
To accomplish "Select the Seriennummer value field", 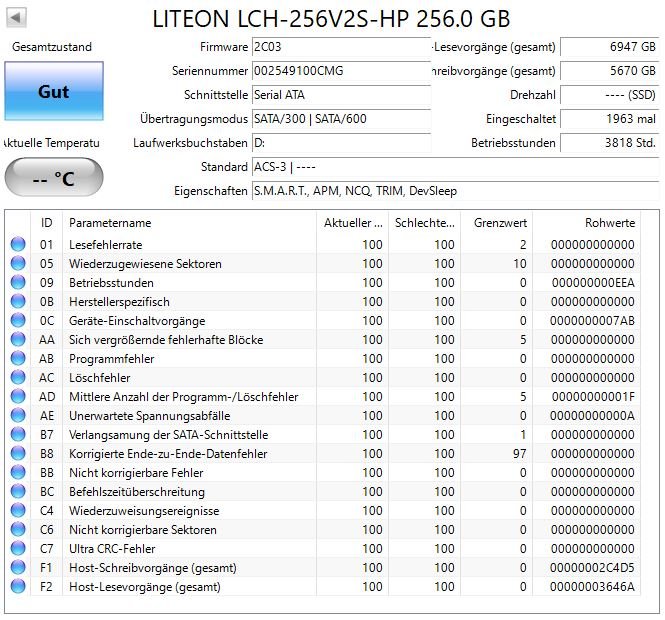I will pos(340,71).
